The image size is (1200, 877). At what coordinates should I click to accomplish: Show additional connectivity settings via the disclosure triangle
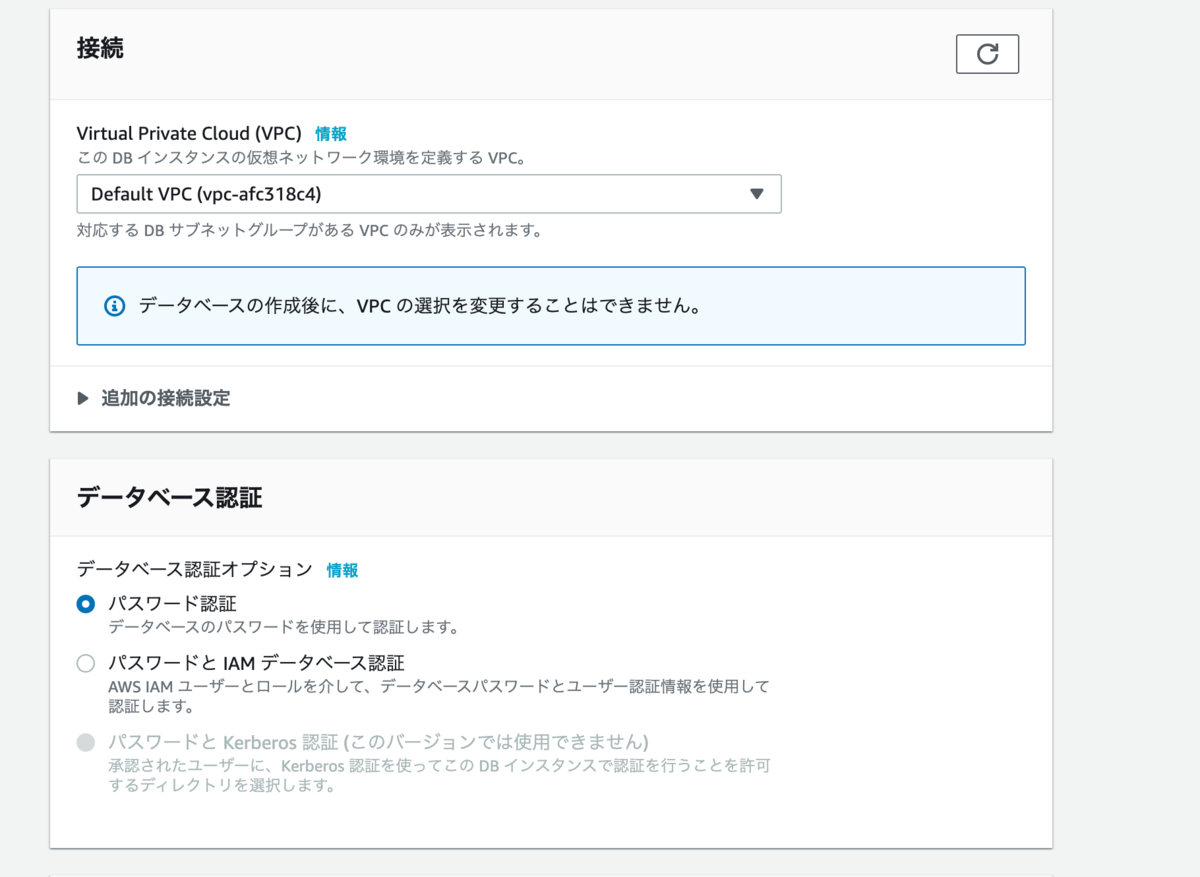(x=84, y=398)
